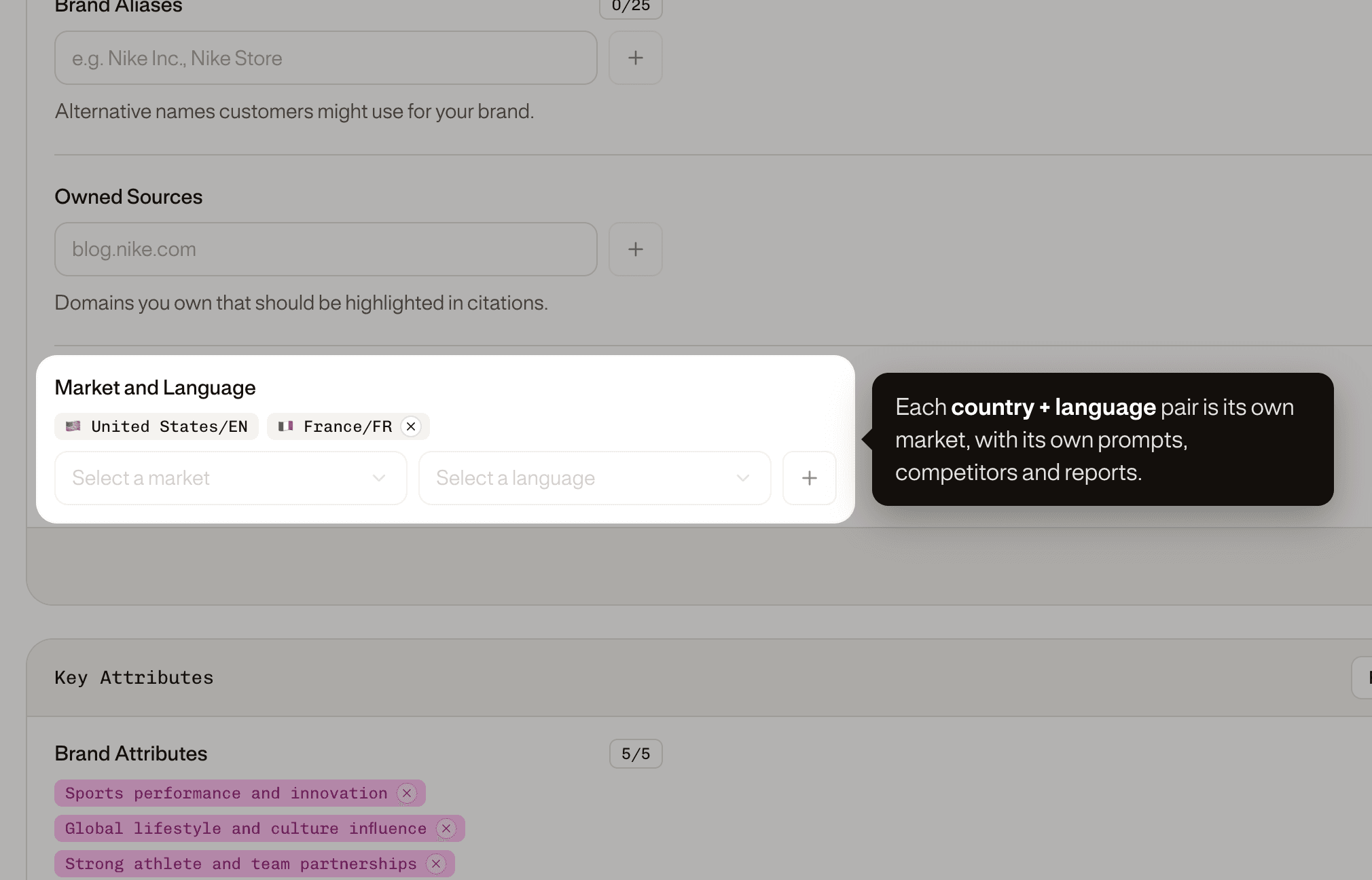Open the Select a market dropdown
The image size is (1372, 880).
pos(231,478)
